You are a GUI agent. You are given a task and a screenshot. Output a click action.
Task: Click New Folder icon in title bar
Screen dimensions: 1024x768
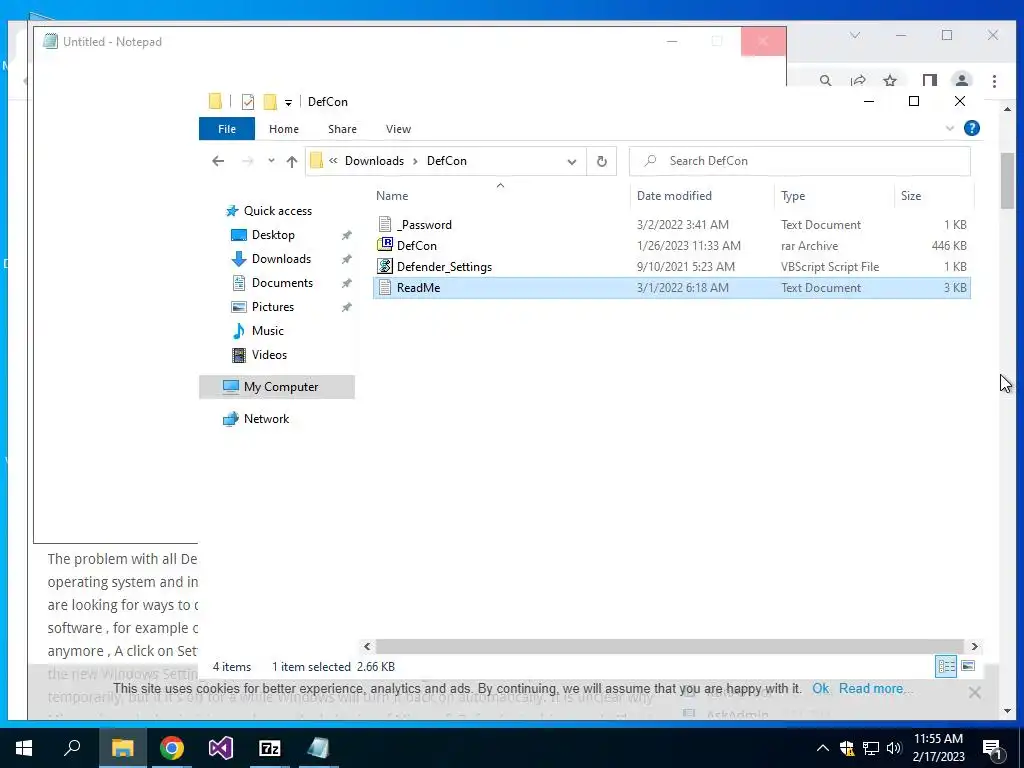coord(270,102)
